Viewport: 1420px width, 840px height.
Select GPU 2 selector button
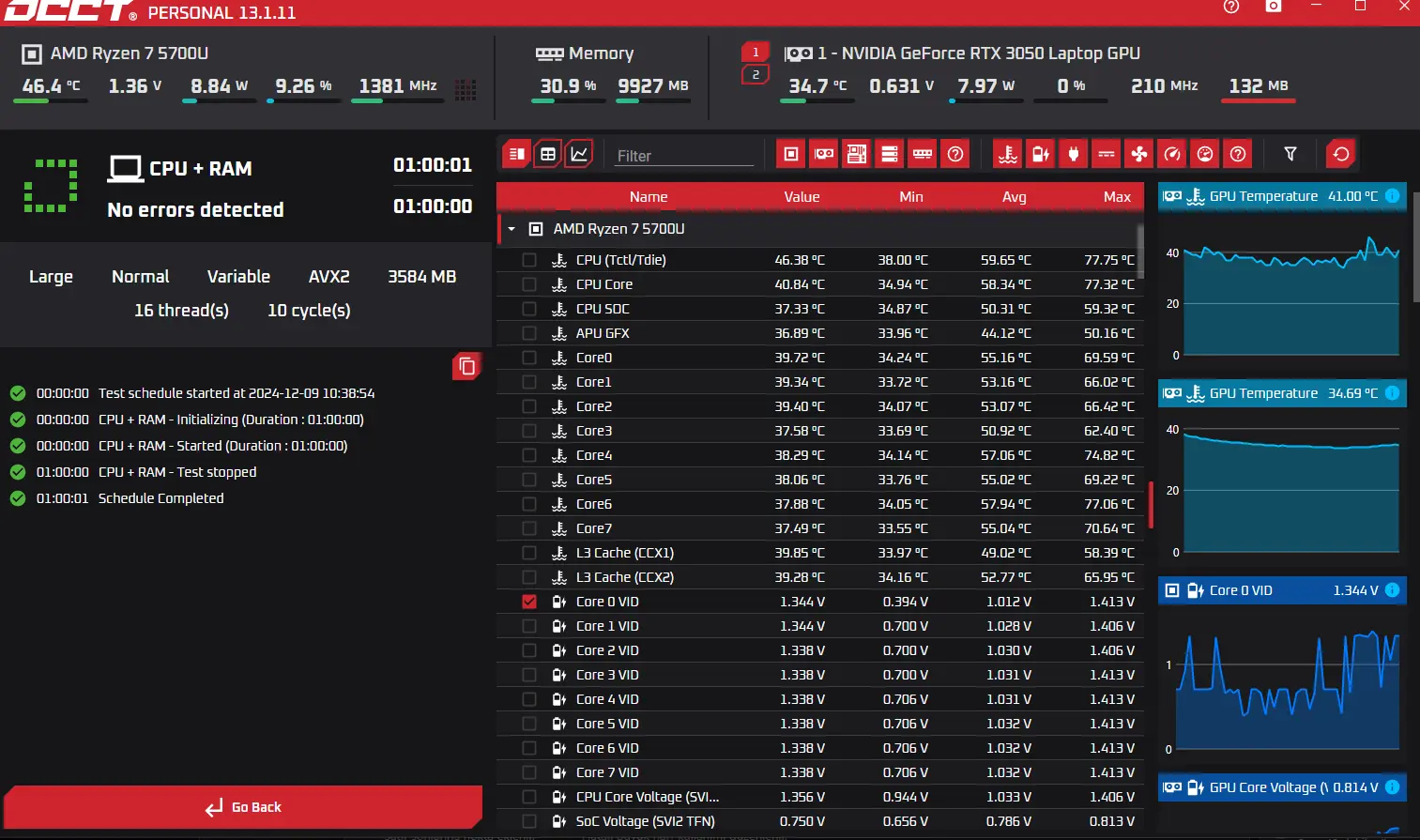(x=756, y=74)
